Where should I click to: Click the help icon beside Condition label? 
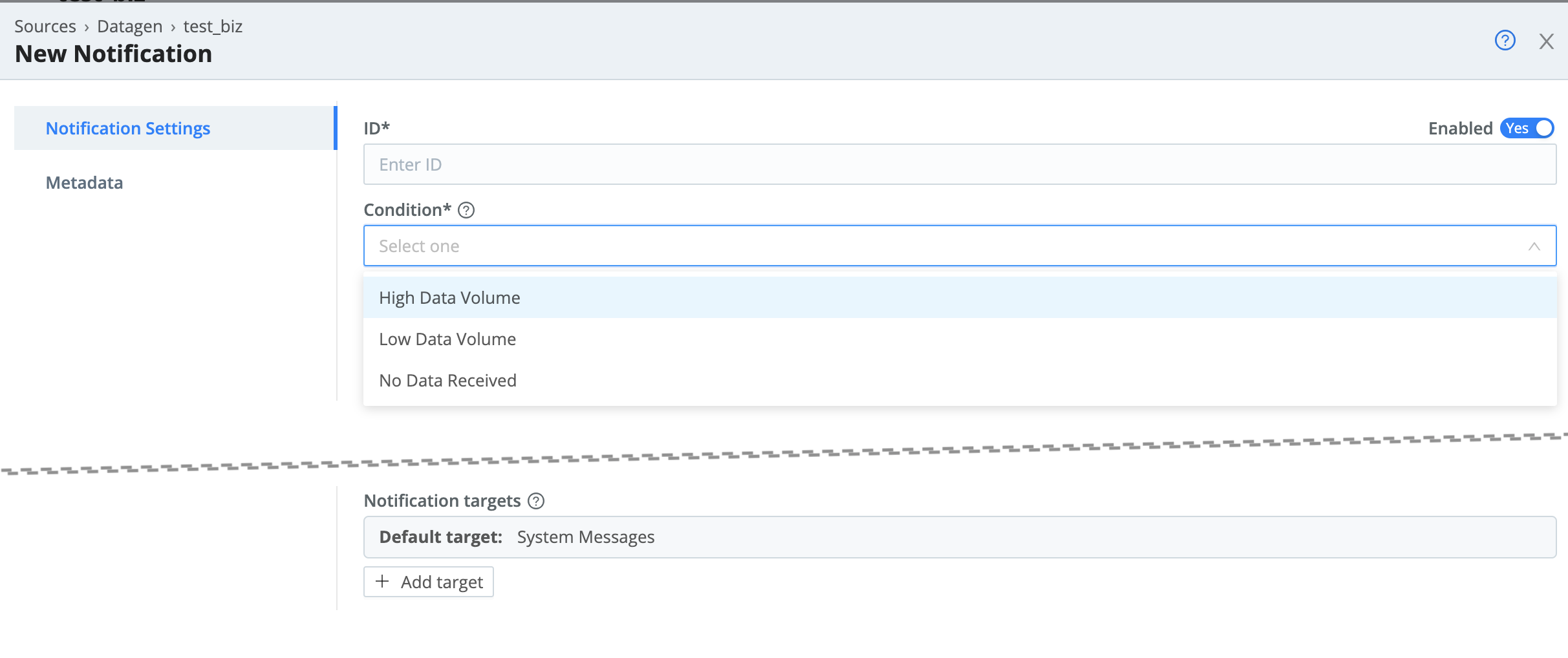coord(467,209)
